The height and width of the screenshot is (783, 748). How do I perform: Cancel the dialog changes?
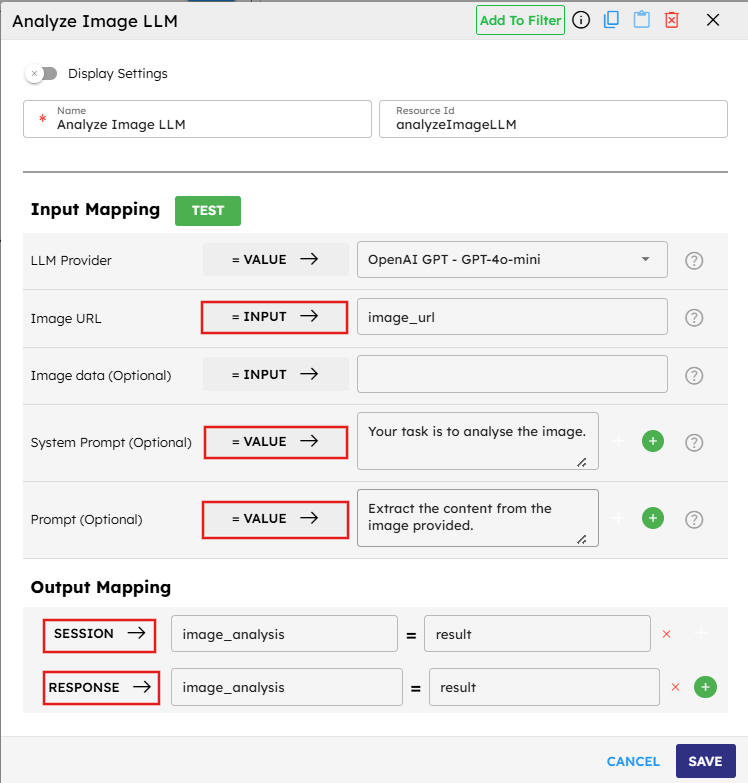pos(633,761)
